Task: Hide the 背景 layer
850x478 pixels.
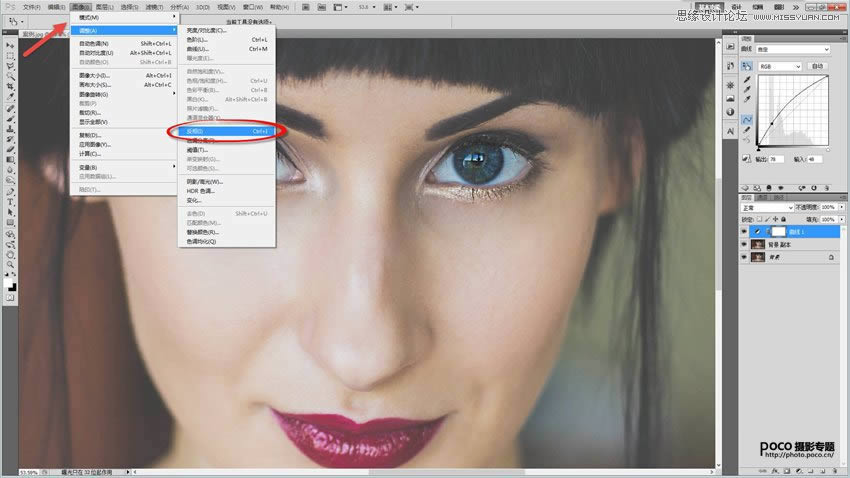Action: coord(744,257)
